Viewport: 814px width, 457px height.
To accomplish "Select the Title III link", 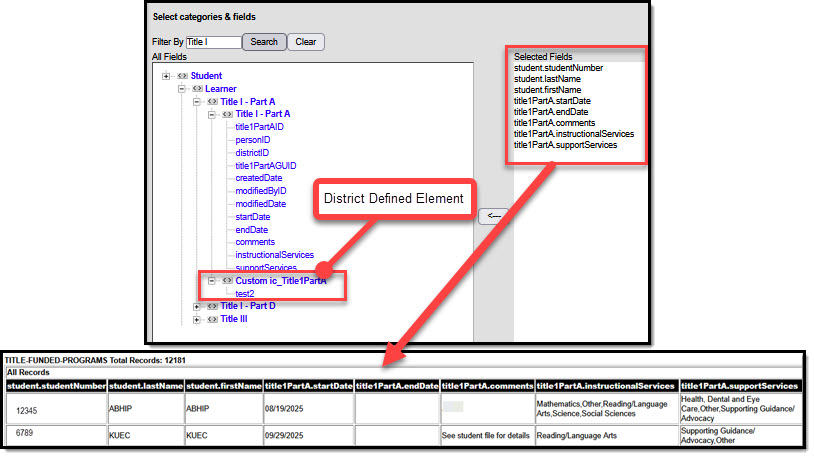I will (234, 319).
